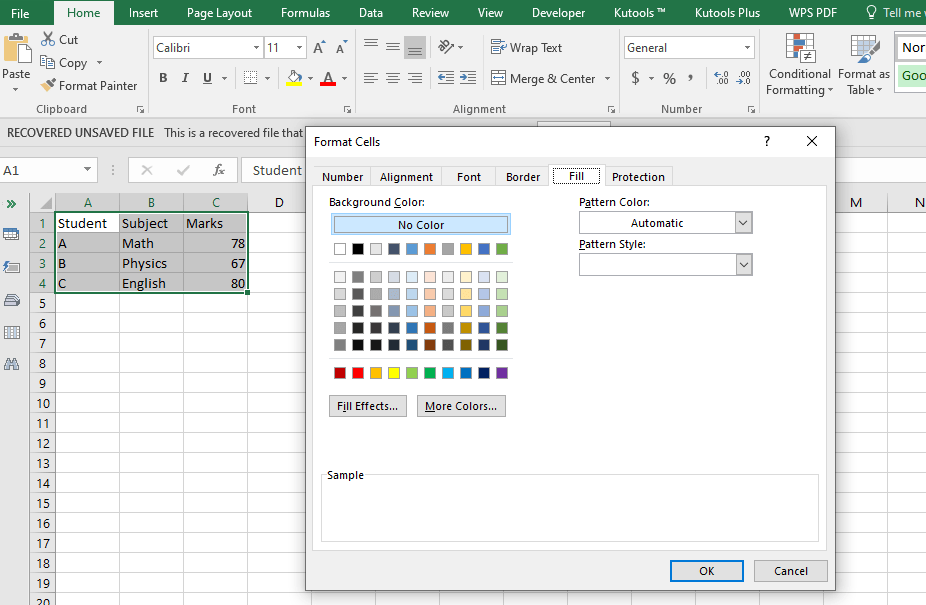Image resolution: width=926 pixels, height=605 pixels.
Task: Toggle Bold formatting
Action: [x=163, y=78]
